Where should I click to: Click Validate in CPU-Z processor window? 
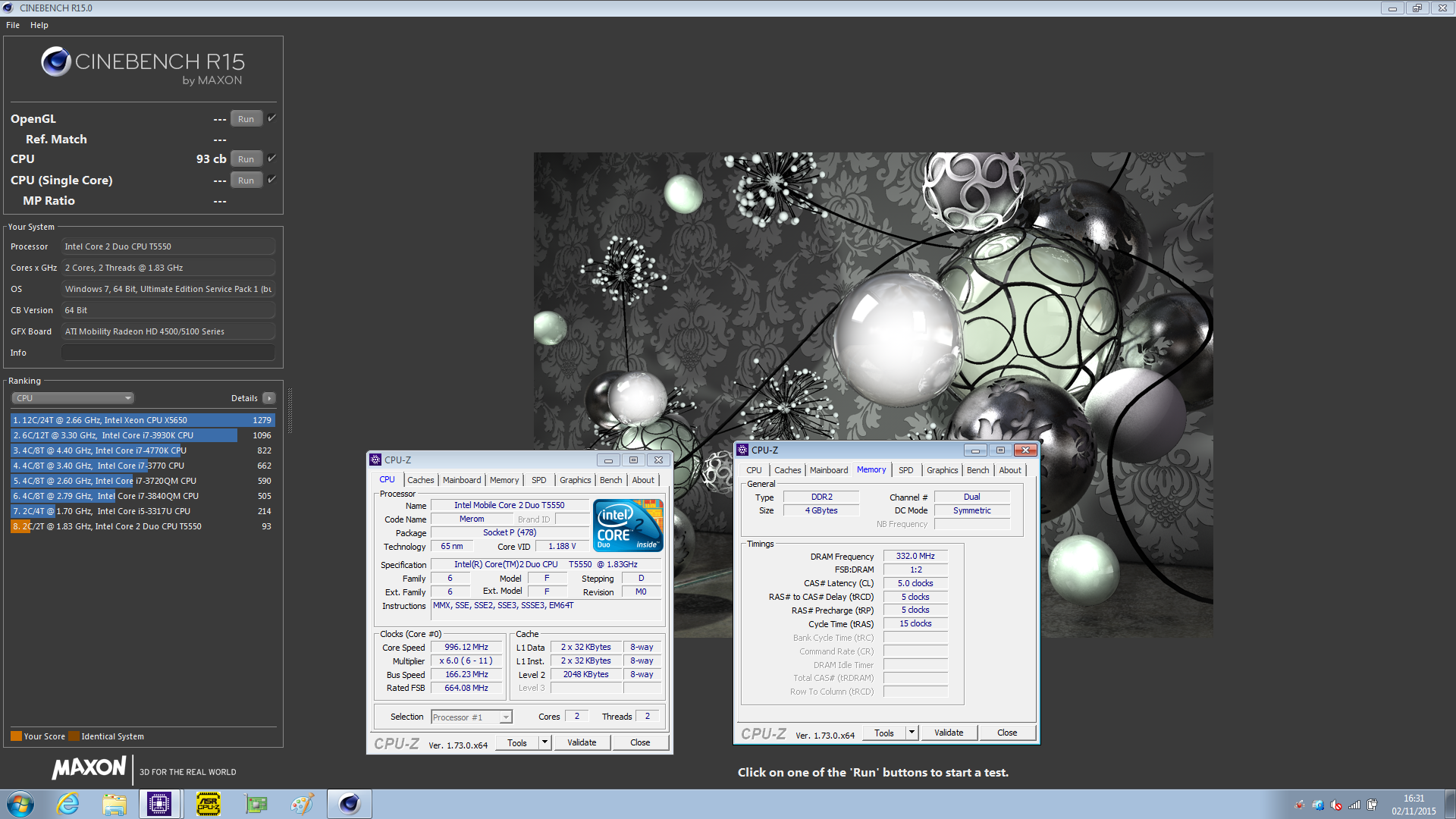coord(582,742)
